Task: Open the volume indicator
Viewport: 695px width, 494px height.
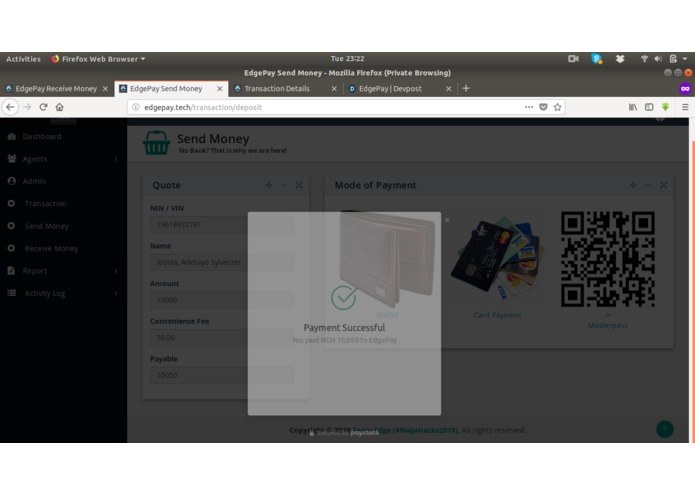Action: (658, 59)
